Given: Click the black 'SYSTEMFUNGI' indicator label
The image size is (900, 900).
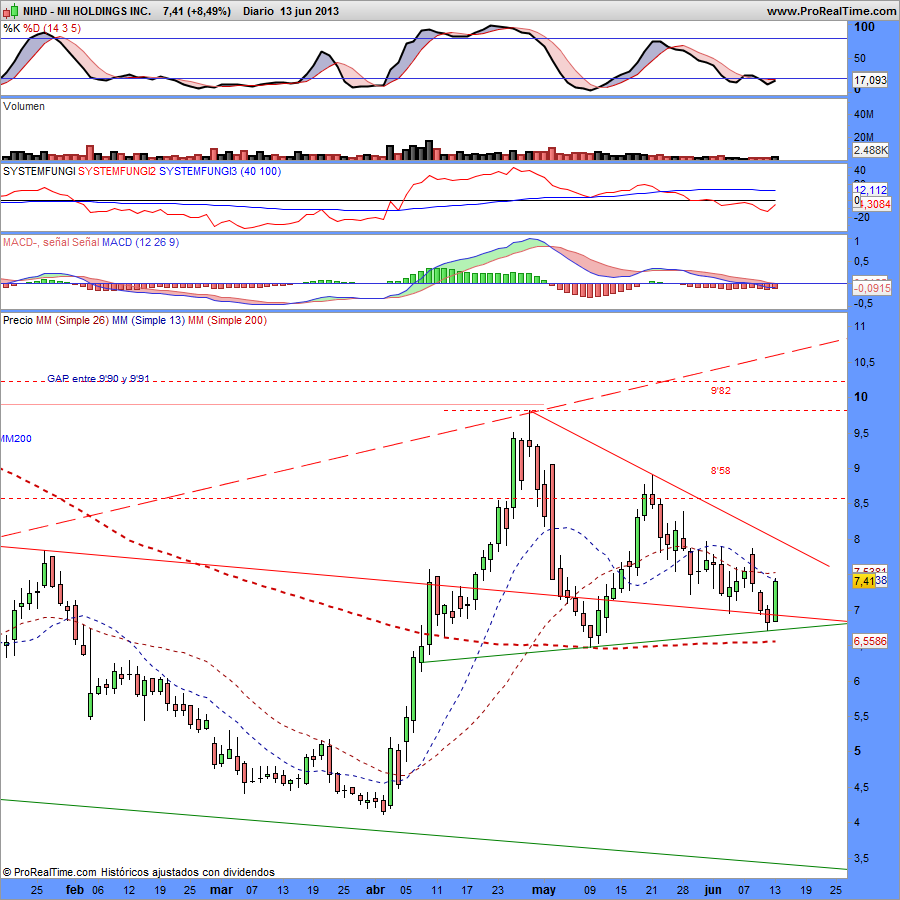Looking at the screenshot, I should [39, 171].
